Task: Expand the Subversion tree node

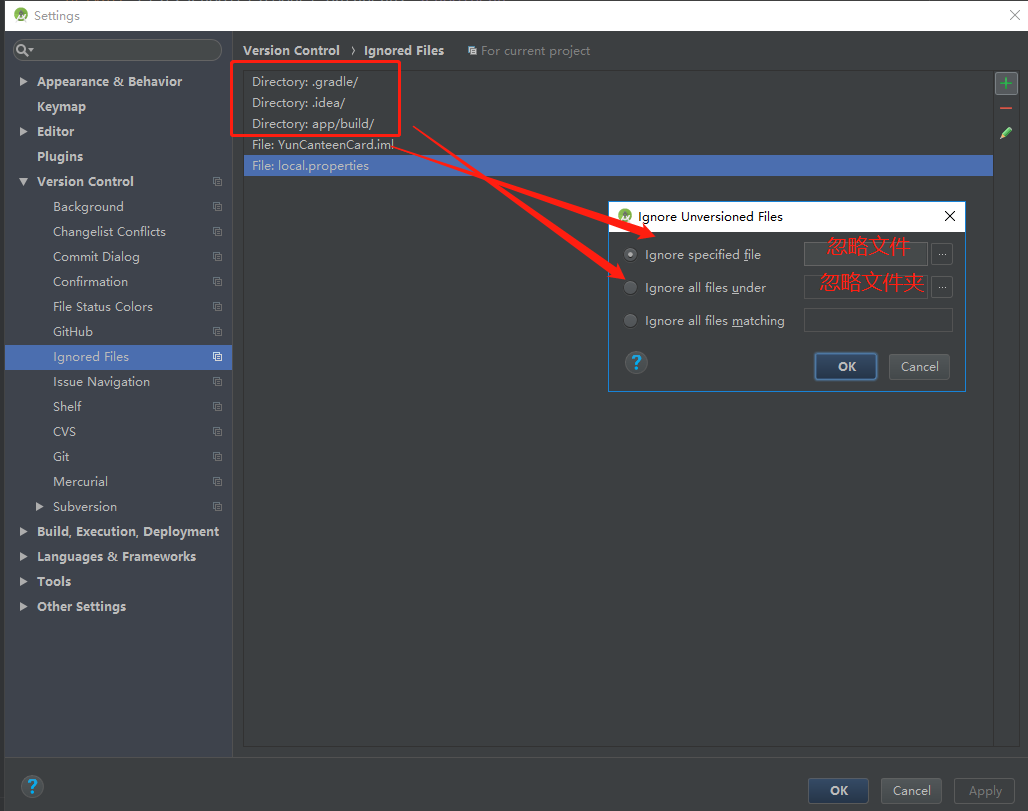Action: tap(41, 506)
